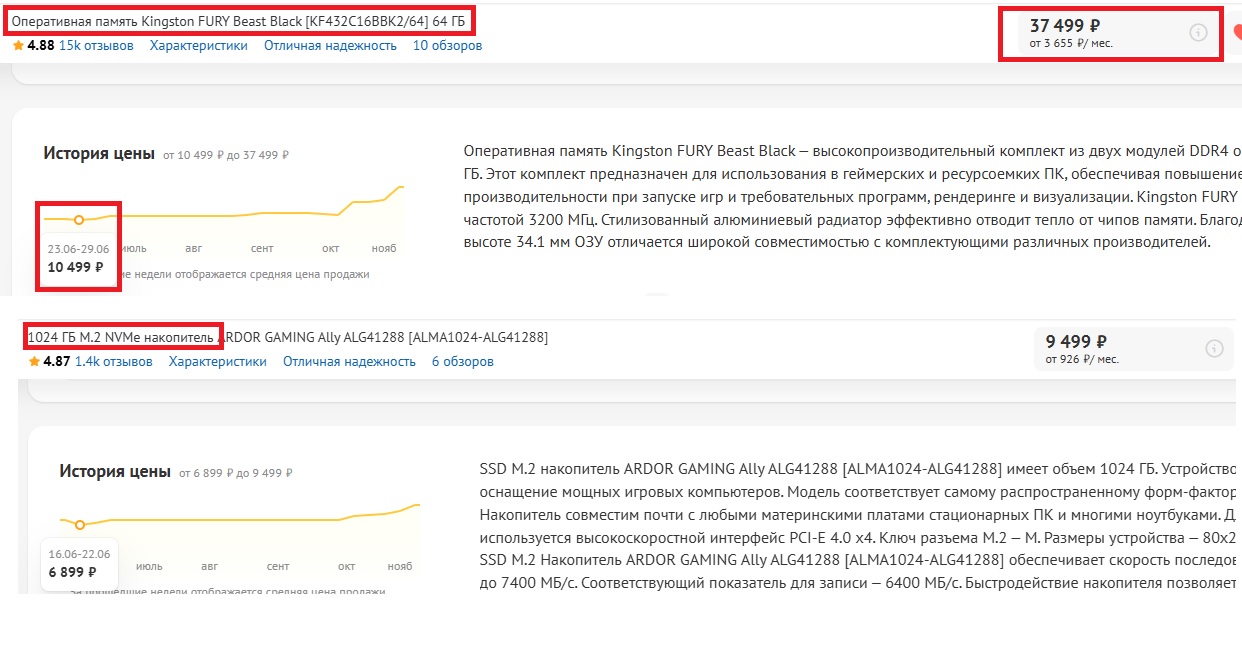Click the chart point marker on ARDOR price history

80,524
